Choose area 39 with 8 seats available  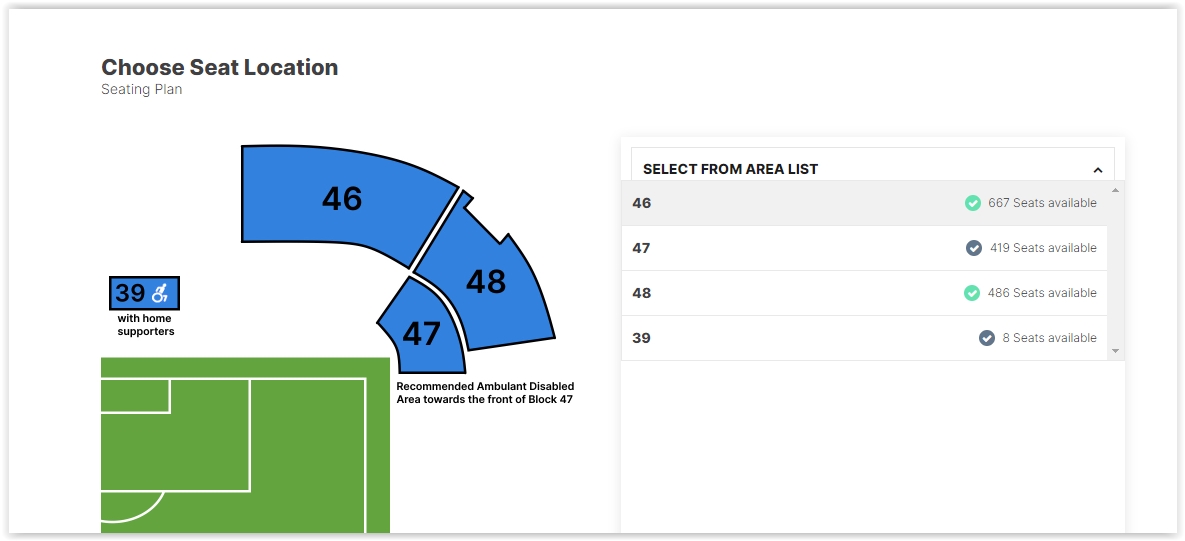pyautogui.click(x=865, y=338)
